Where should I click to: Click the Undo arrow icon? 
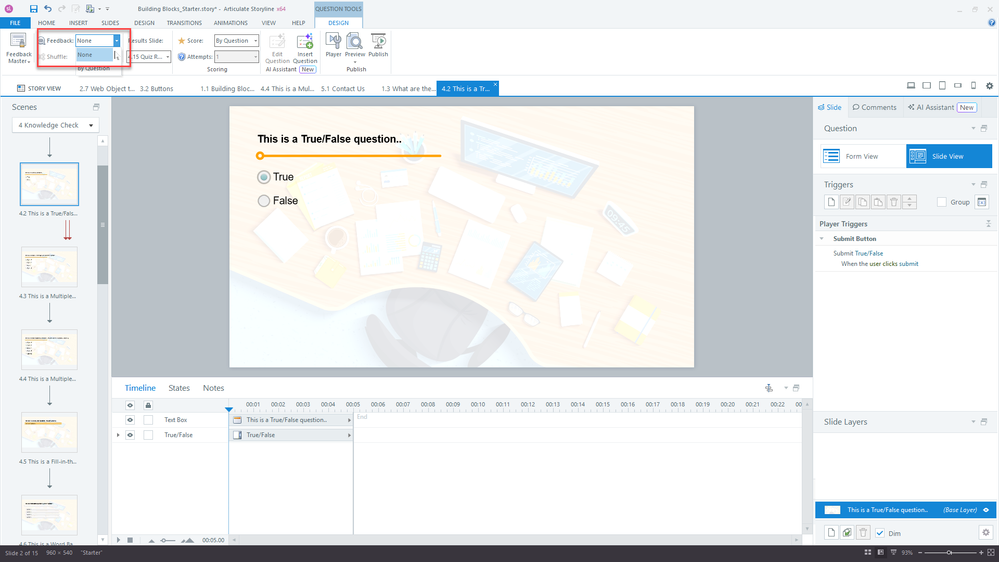coord(47,9)
